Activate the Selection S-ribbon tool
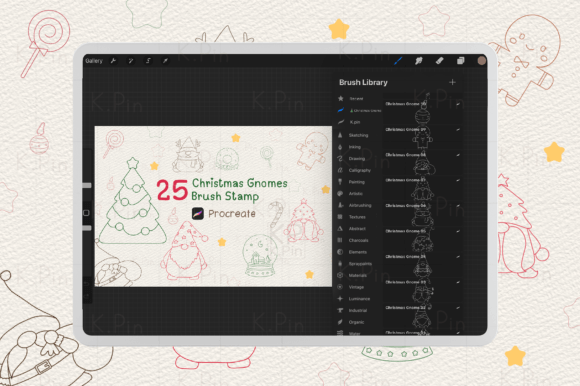The image size is (580, 386). 148,61
